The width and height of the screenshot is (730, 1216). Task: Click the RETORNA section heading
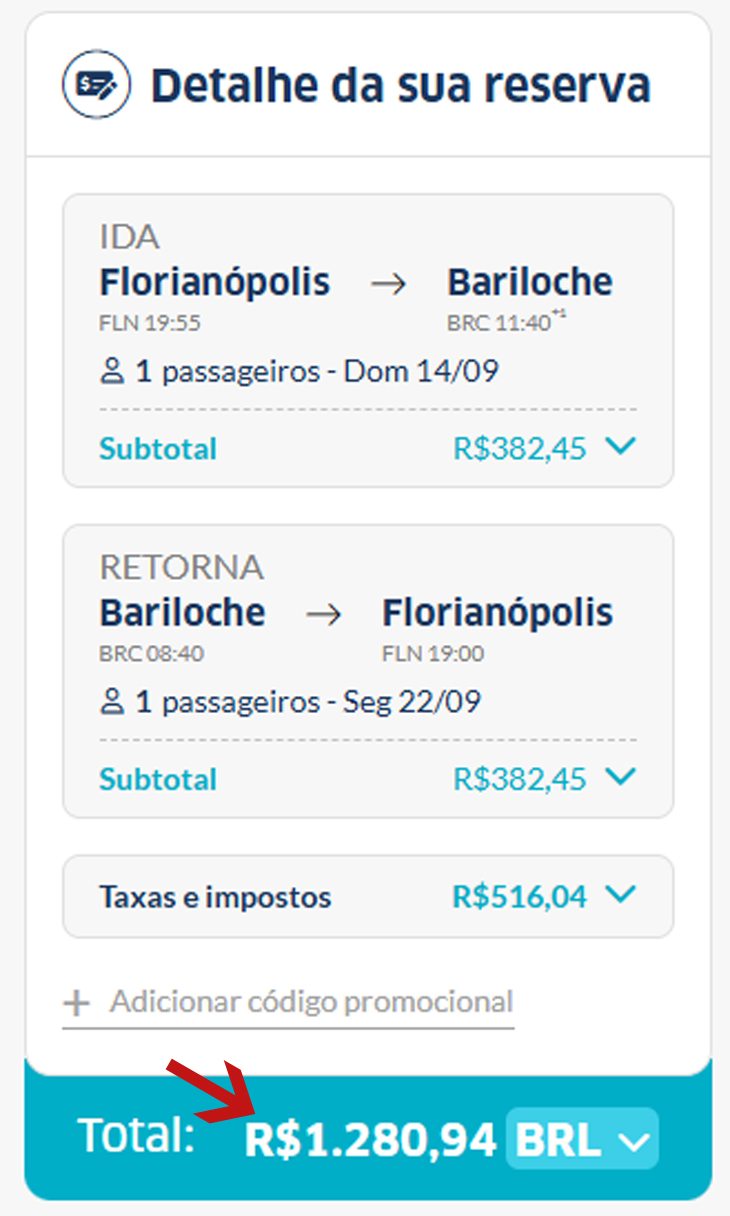pos(181,567)
